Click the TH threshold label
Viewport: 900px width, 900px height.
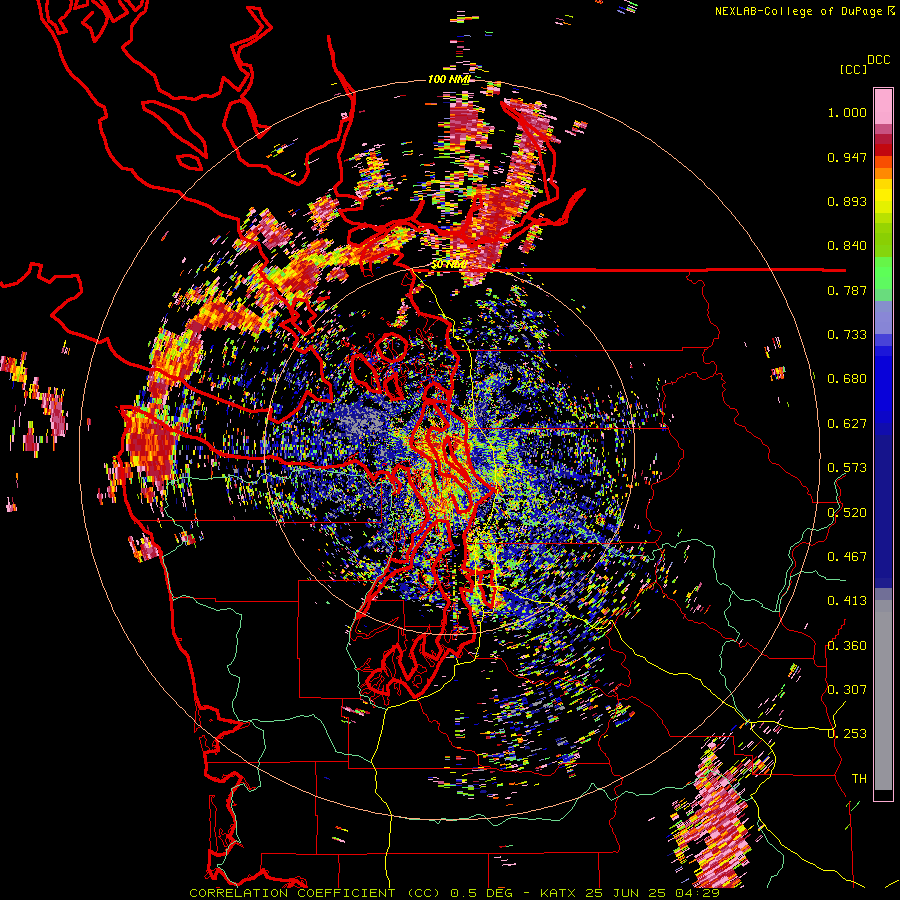(x=859, y=779)
